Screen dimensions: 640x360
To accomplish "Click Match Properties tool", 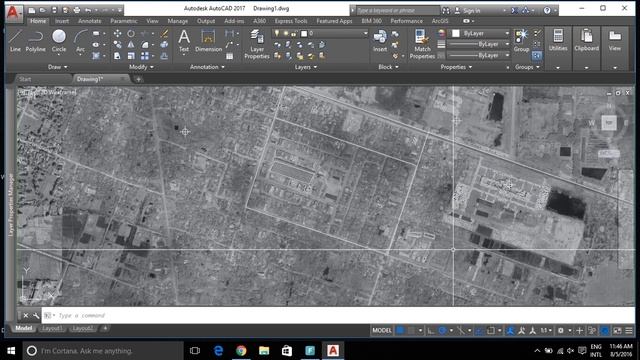I will coord(422,44).
